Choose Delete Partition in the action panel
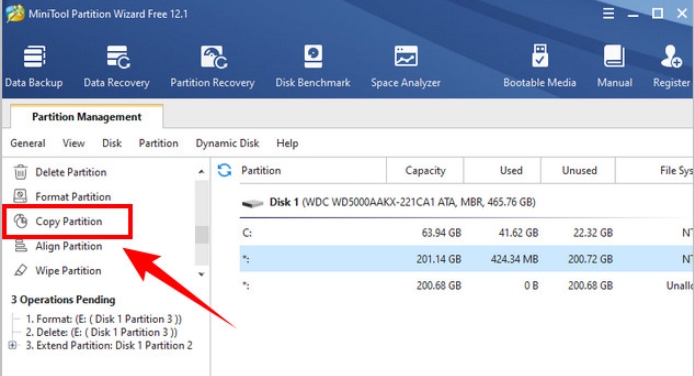This screenshot has height=376, width=694. tap(71, 172)
